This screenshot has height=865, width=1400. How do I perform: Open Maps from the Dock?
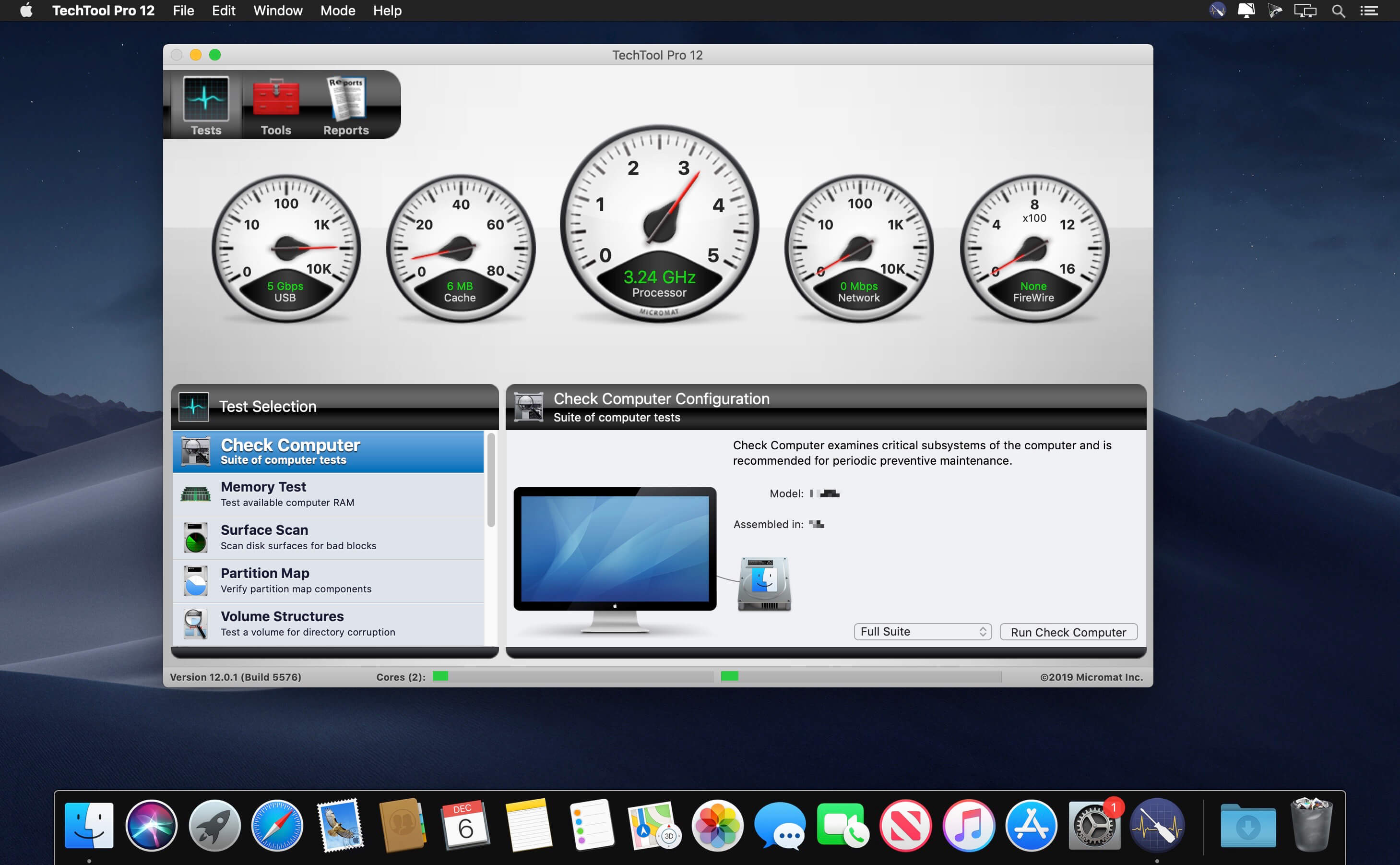pos(654,825)
